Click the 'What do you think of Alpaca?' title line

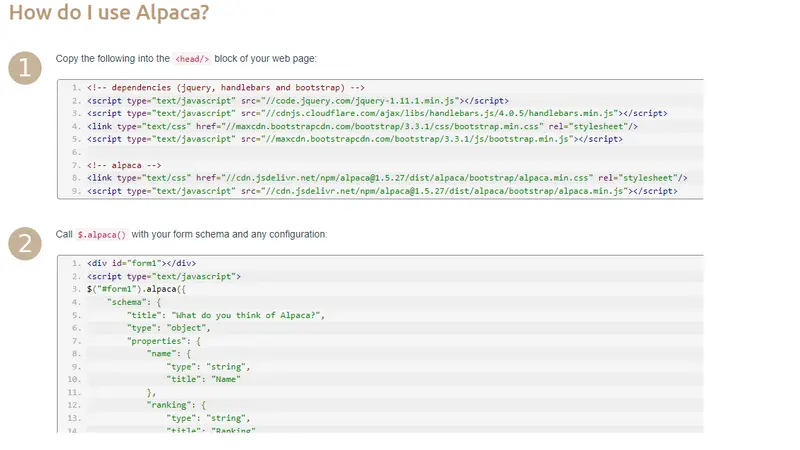point(226,315)
